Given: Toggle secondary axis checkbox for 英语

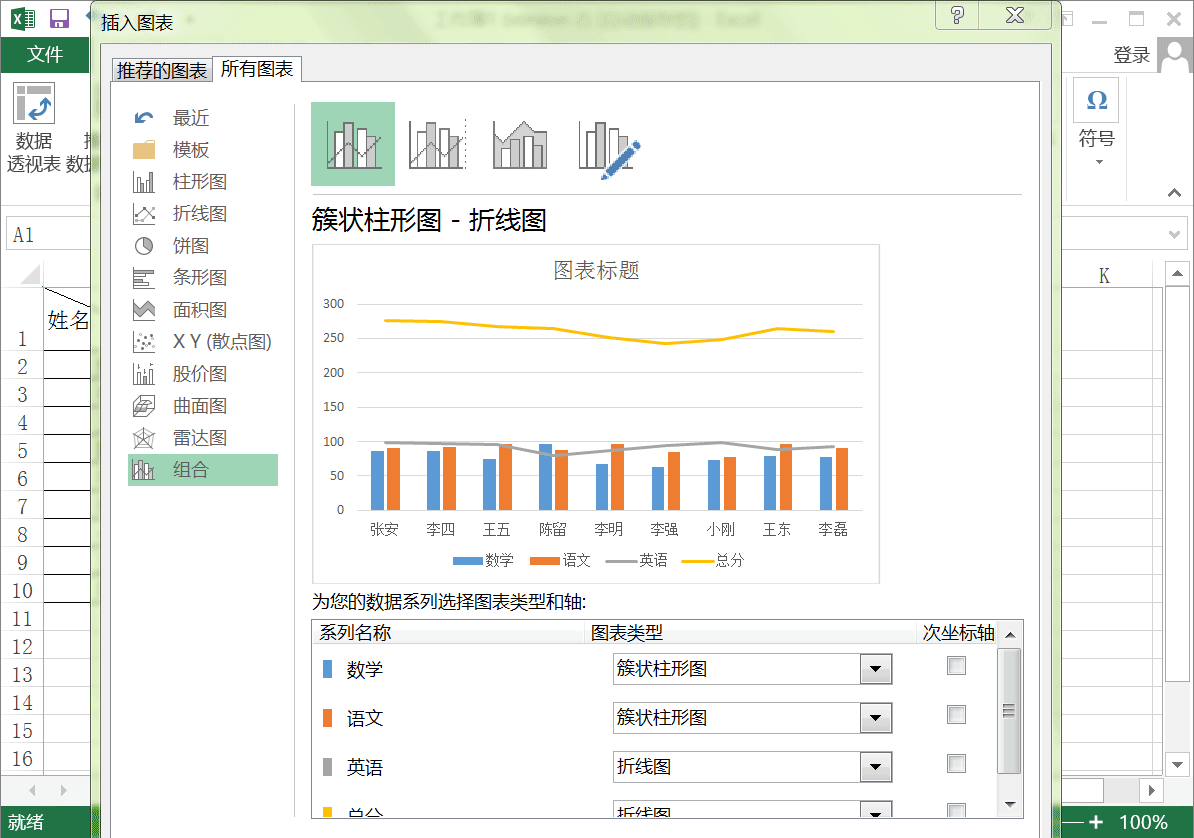Looking at the screenshot, I should click(956, 763).
